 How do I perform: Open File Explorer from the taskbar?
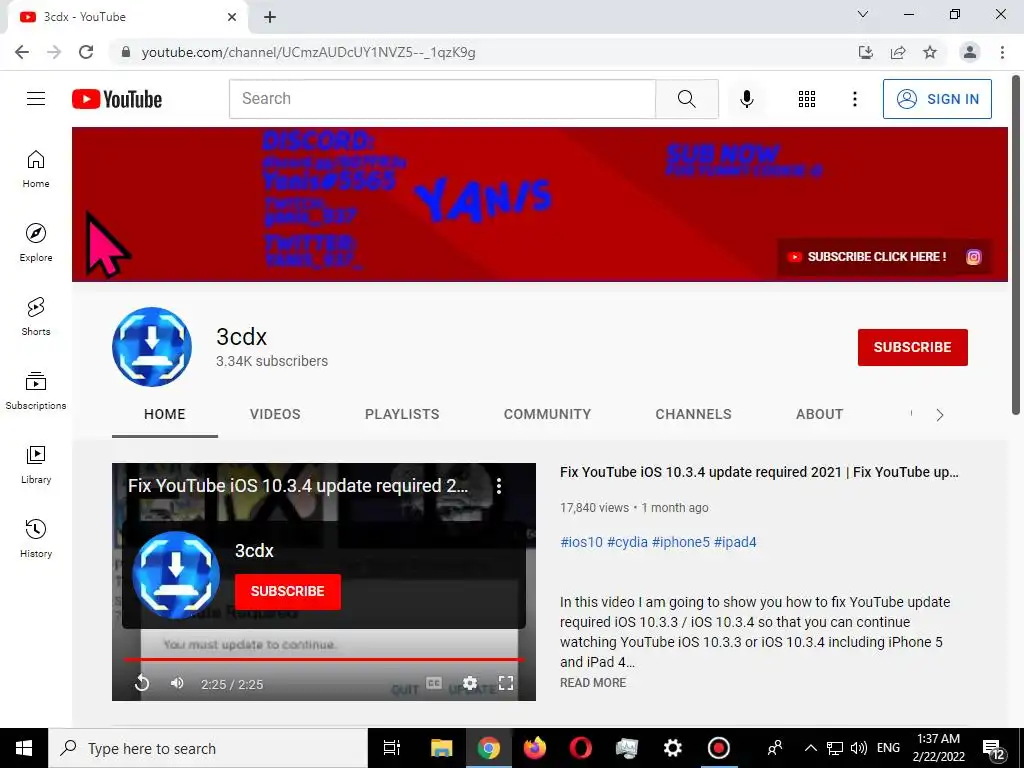tap(441, 748)
